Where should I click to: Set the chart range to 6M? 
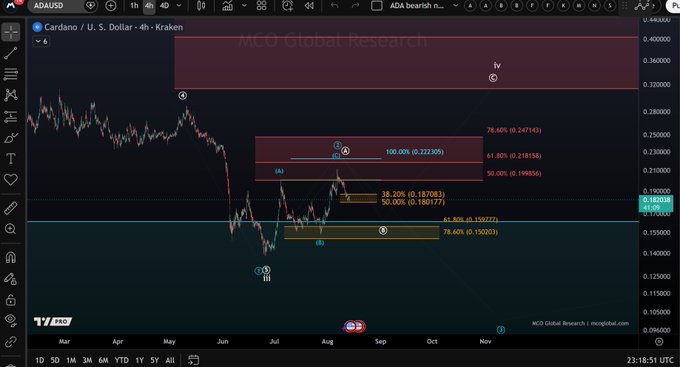[x=103, y=360]
